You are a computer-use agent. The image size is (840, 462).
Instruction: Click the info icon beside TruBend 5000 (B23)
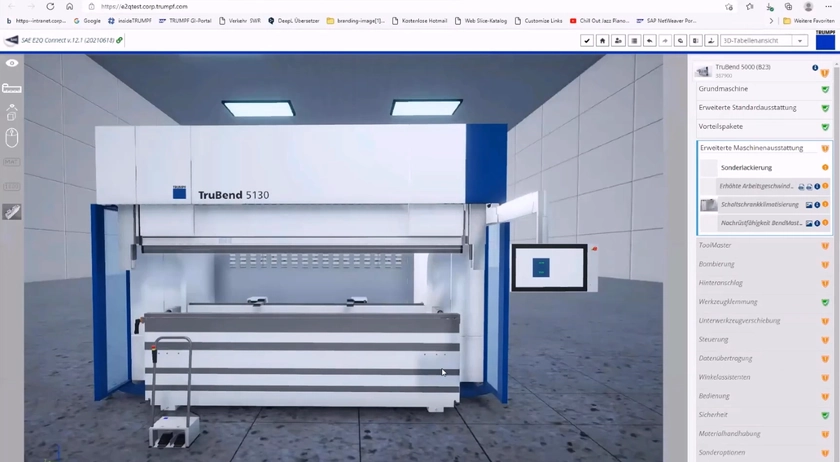tap(815, 68)
